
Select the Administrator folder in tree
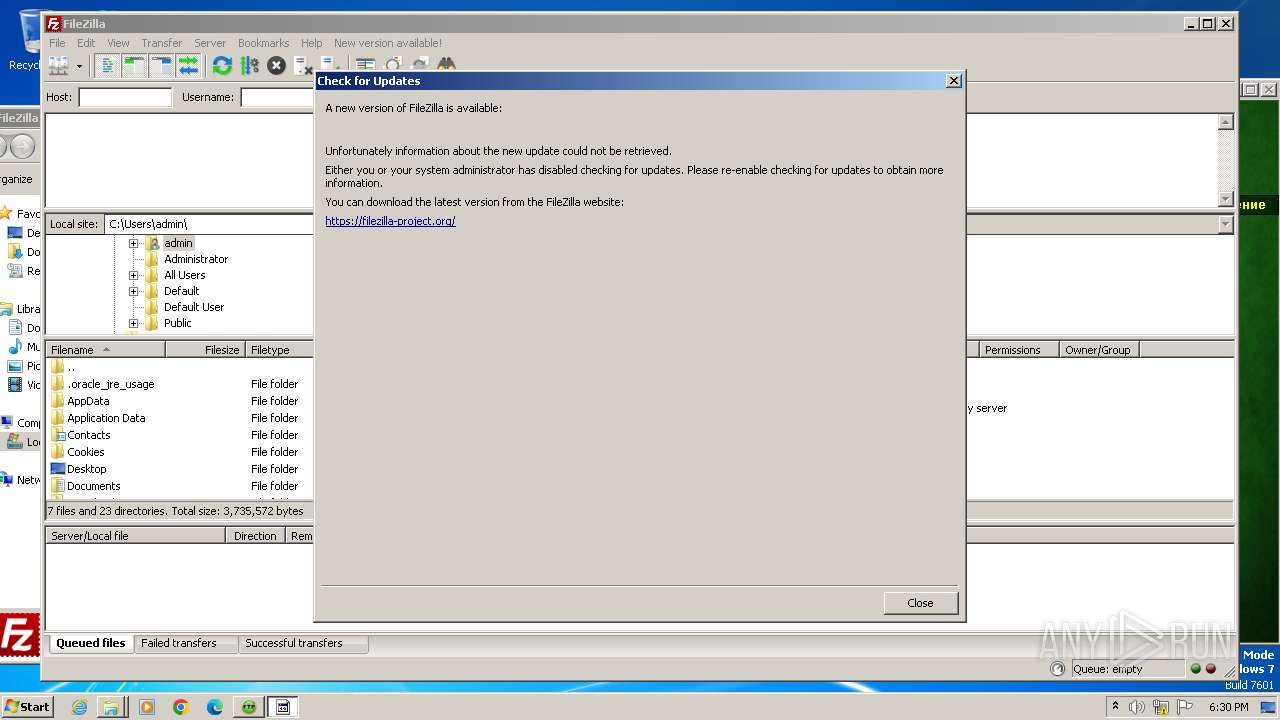196,259
